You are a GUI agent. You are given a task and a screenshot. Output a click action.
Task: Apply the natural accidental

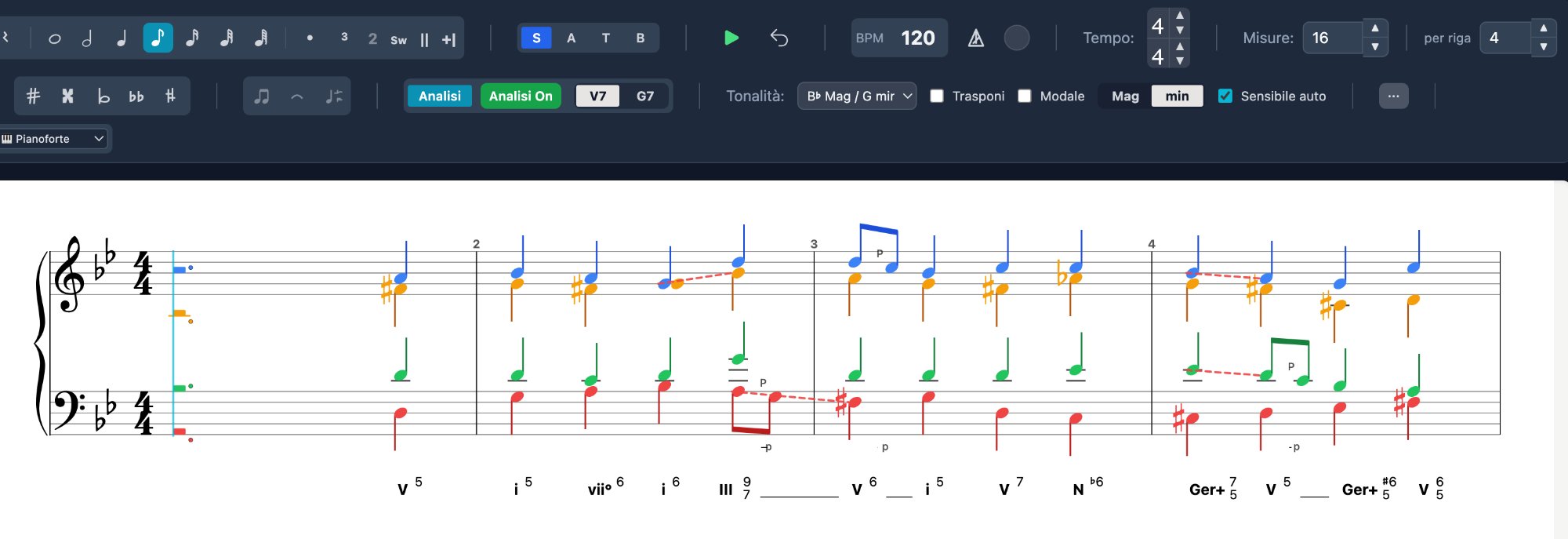(x=170, y=96)
